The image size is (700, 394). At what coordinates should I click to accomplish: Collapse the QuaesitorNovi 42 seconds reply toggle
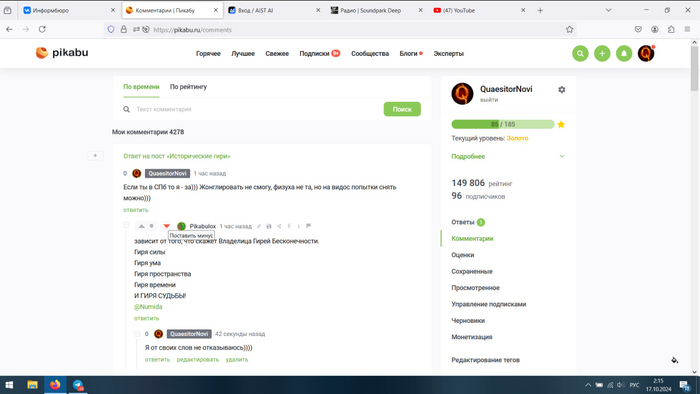pyautogui.click(x=137, y=333)
